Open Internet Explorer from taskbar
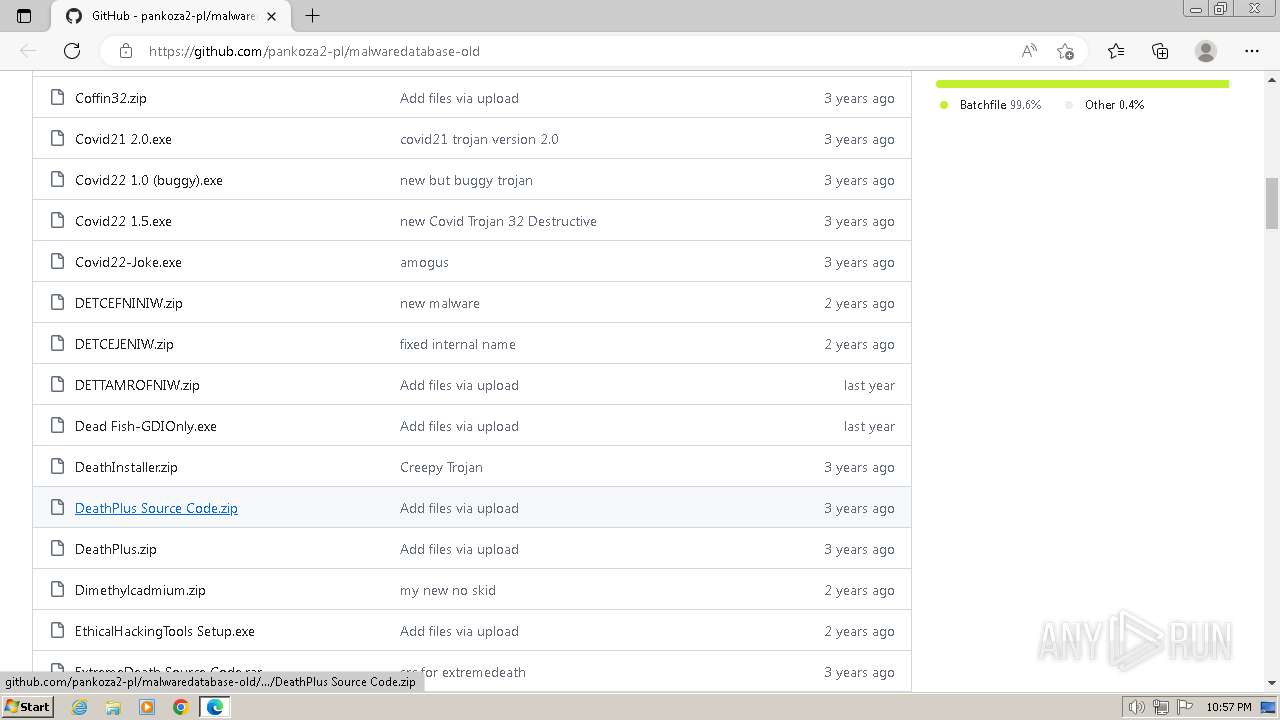 [x=80, y=707]
